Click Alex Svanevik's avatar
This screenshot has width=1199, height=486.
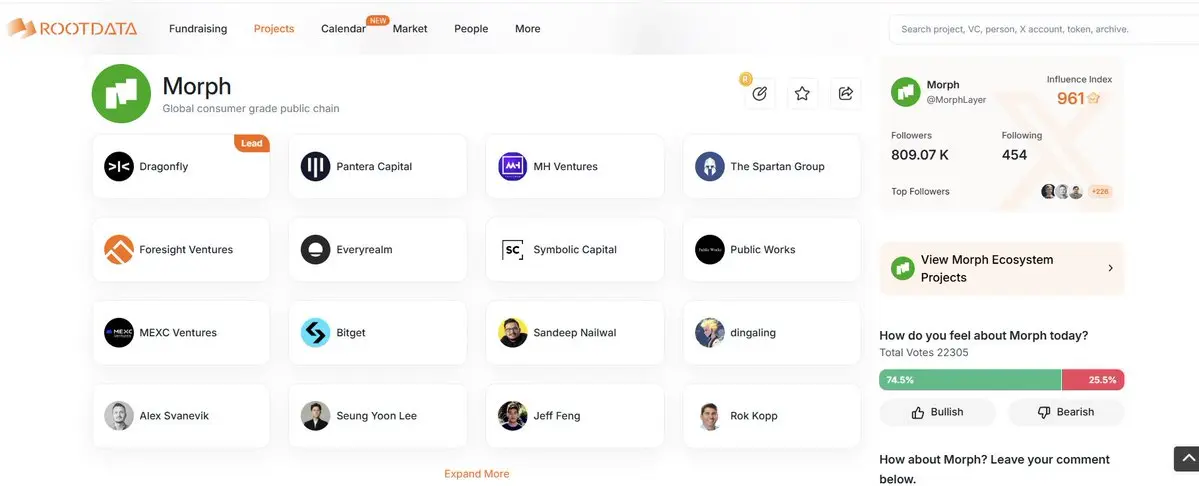click(x=119, y=416)
